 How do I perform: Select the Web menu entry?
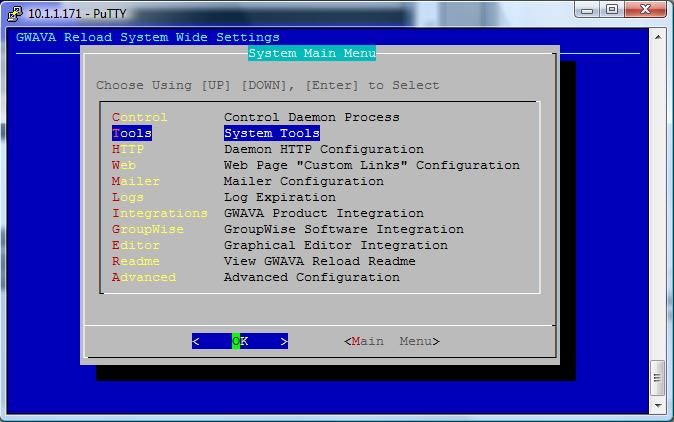point(124,165)
